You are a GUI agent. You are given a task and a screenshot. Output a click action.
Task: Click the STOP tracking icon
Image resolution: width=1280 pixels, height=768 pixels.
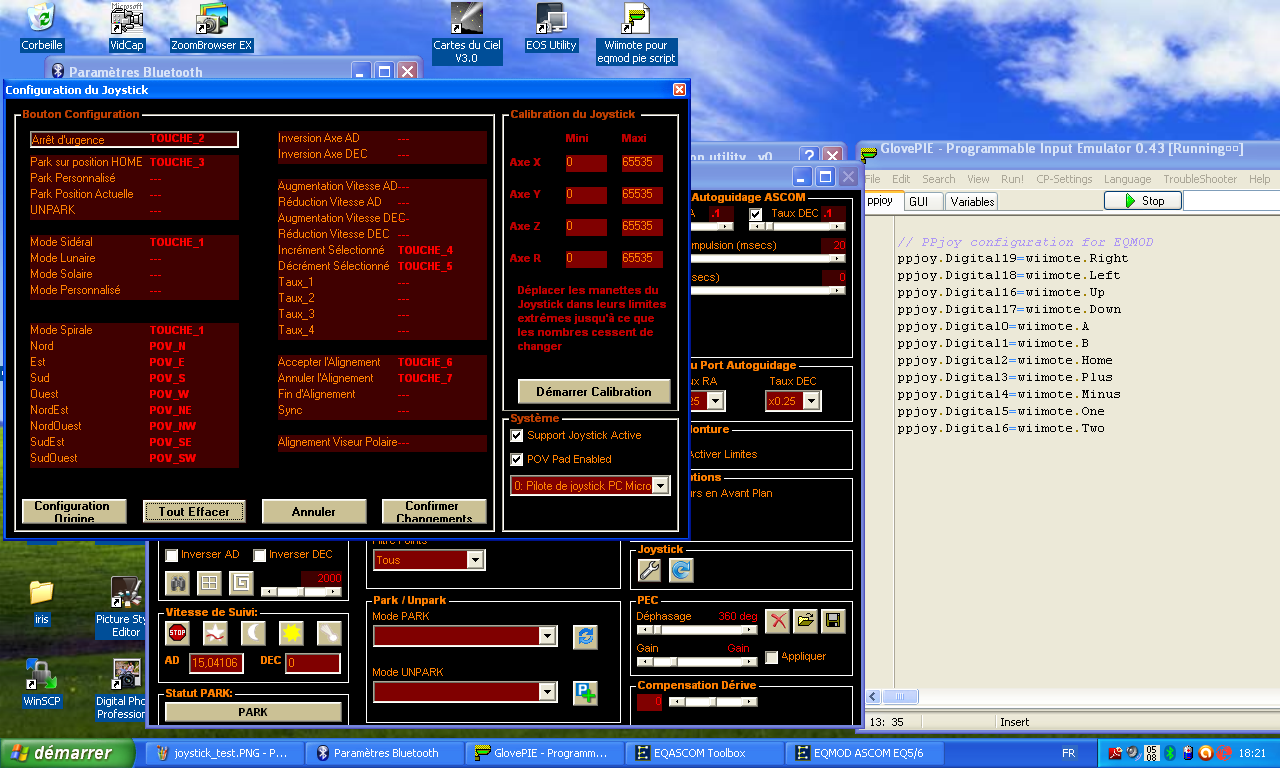click(177, 632)
